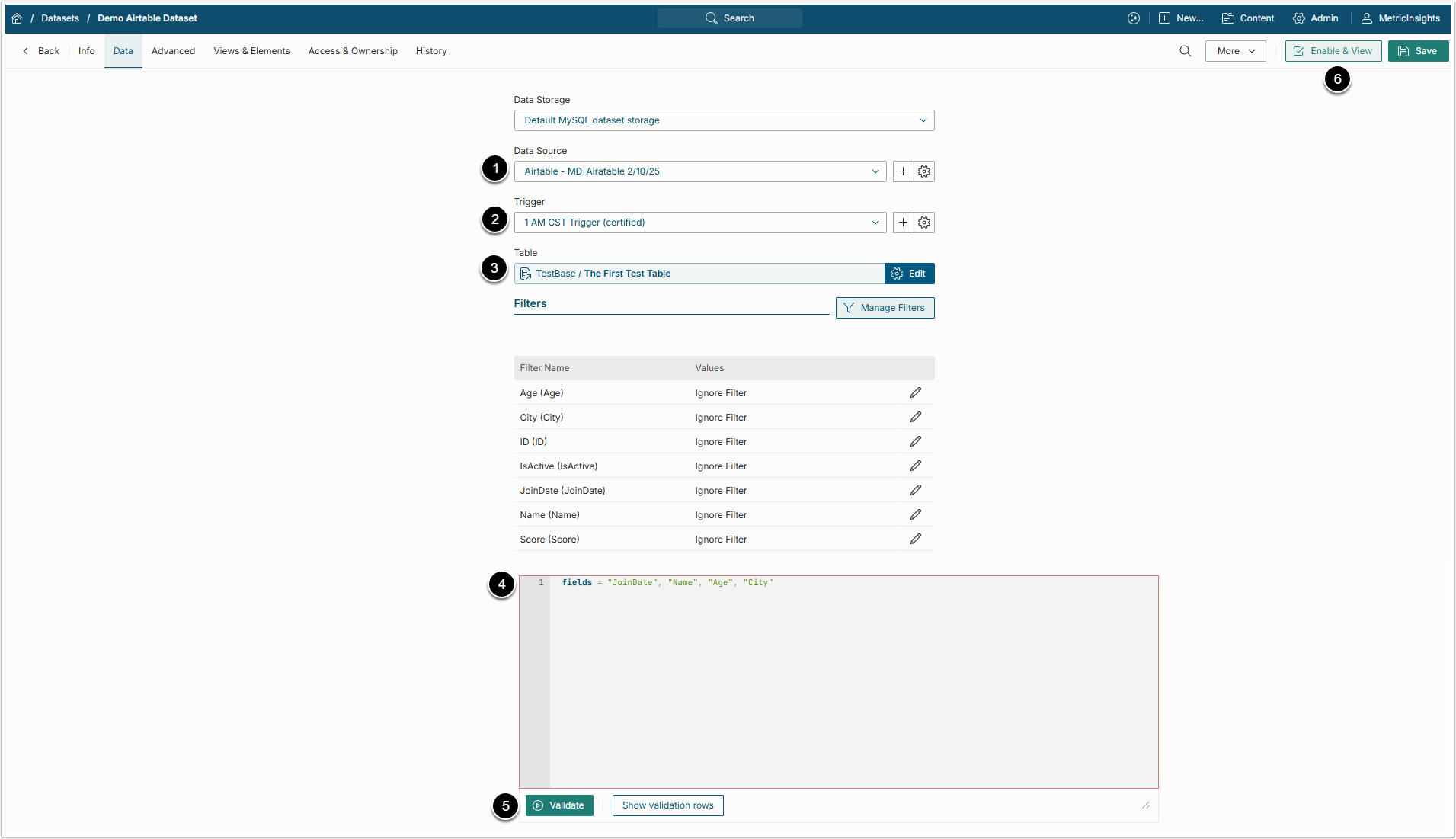Edit the IsActive filter pencil icon
This screenshot has width=1456, height=839.
(915, 466)
